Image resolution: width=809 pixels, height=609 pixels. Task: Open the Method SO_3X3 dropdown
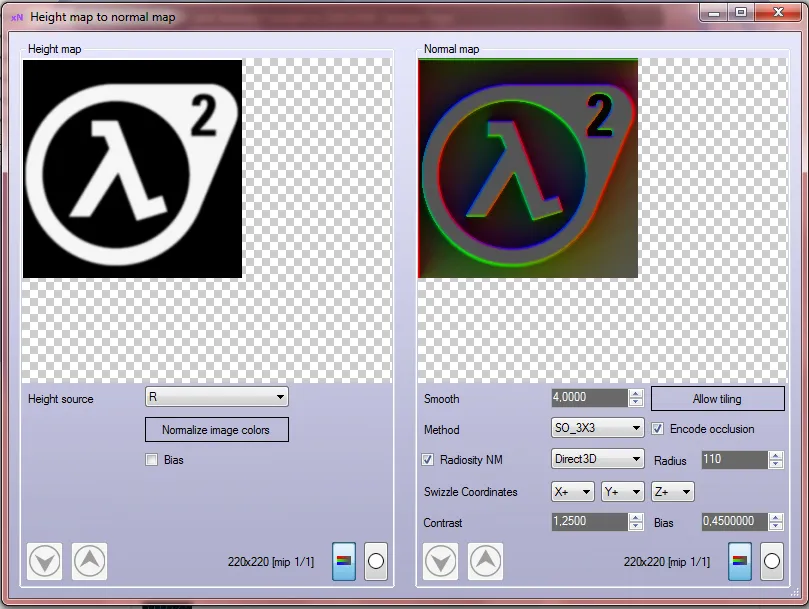click(x=597, y=428)
